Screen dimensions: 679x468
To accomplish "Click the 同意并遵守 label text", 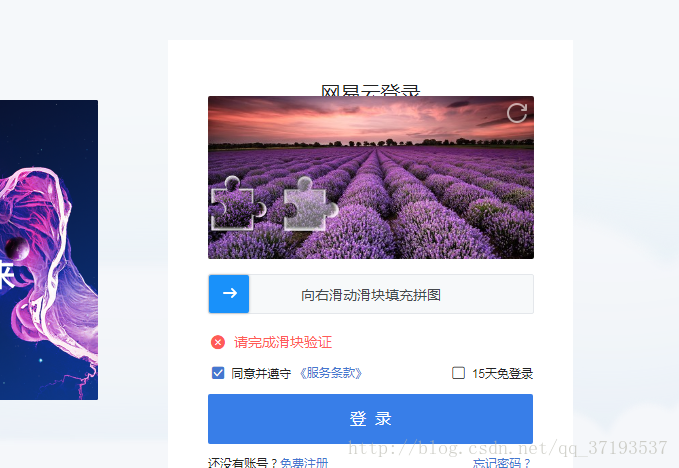I will pyautogui.click(x=261, y=373).
